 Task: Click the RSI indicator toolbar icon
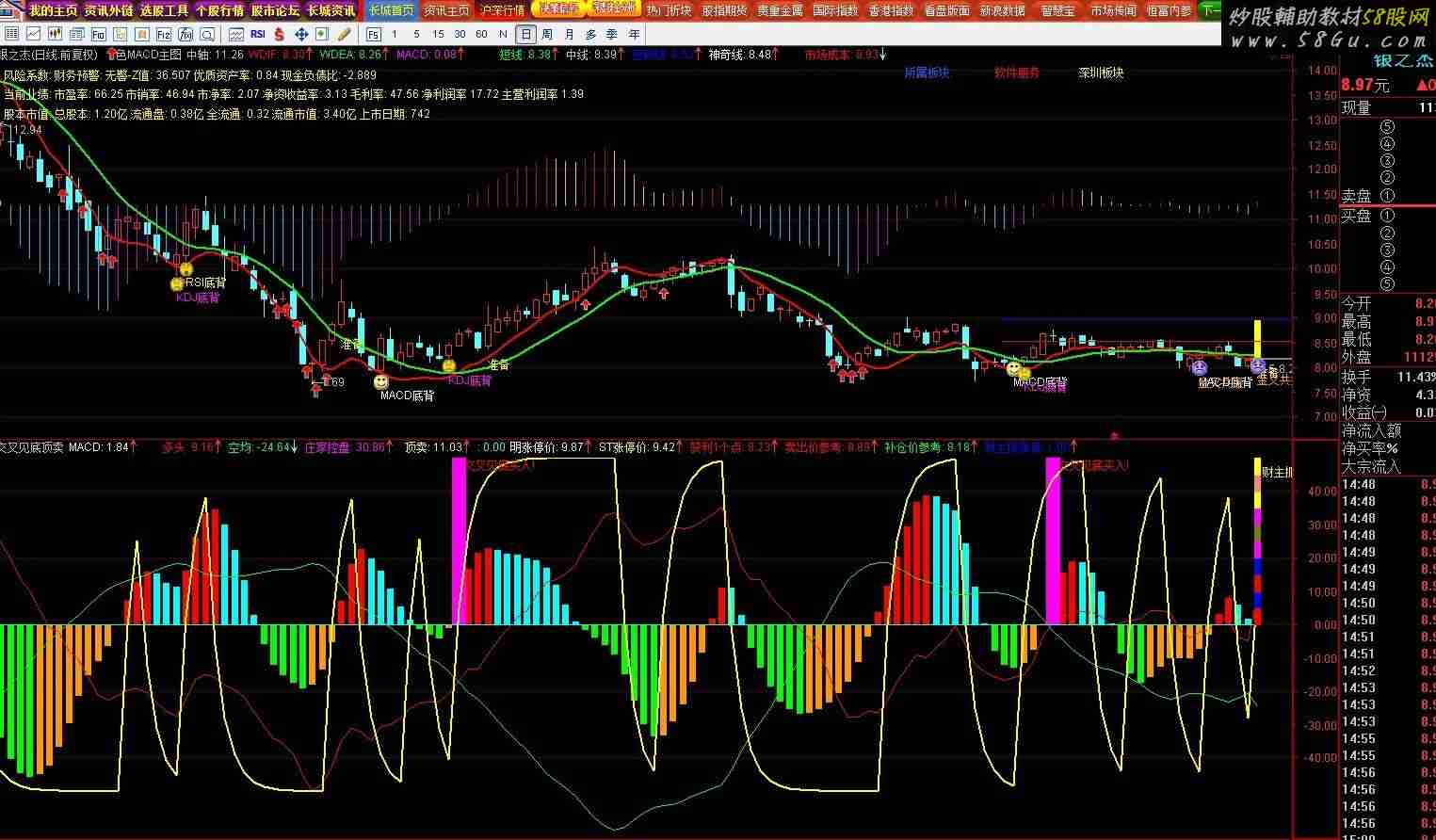[x=258, y=35]
